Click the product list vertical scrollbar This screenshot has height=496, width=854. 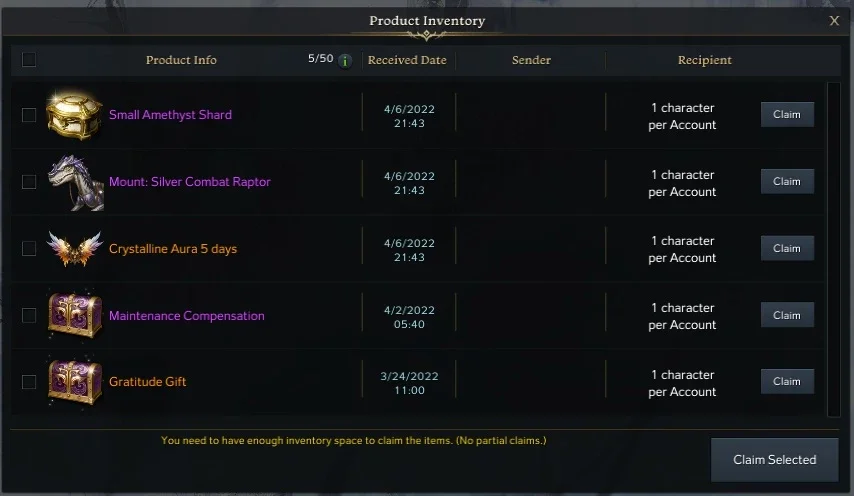tap(834, 249)
